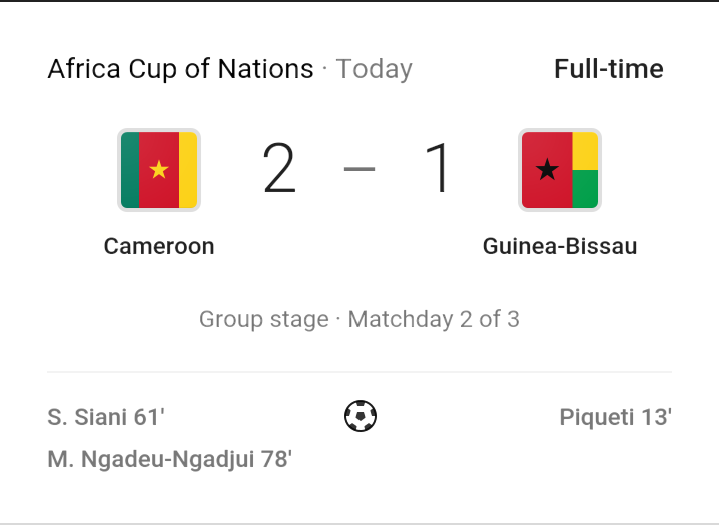Click the Cameroon flag icon
The width and height of the screenshot is (719, 525).
point(159,170)
